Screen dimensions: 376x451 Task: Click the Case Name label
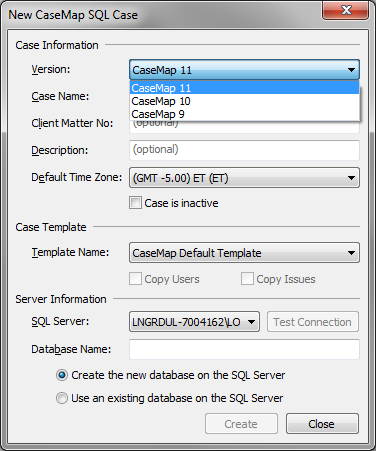(60, 96)
